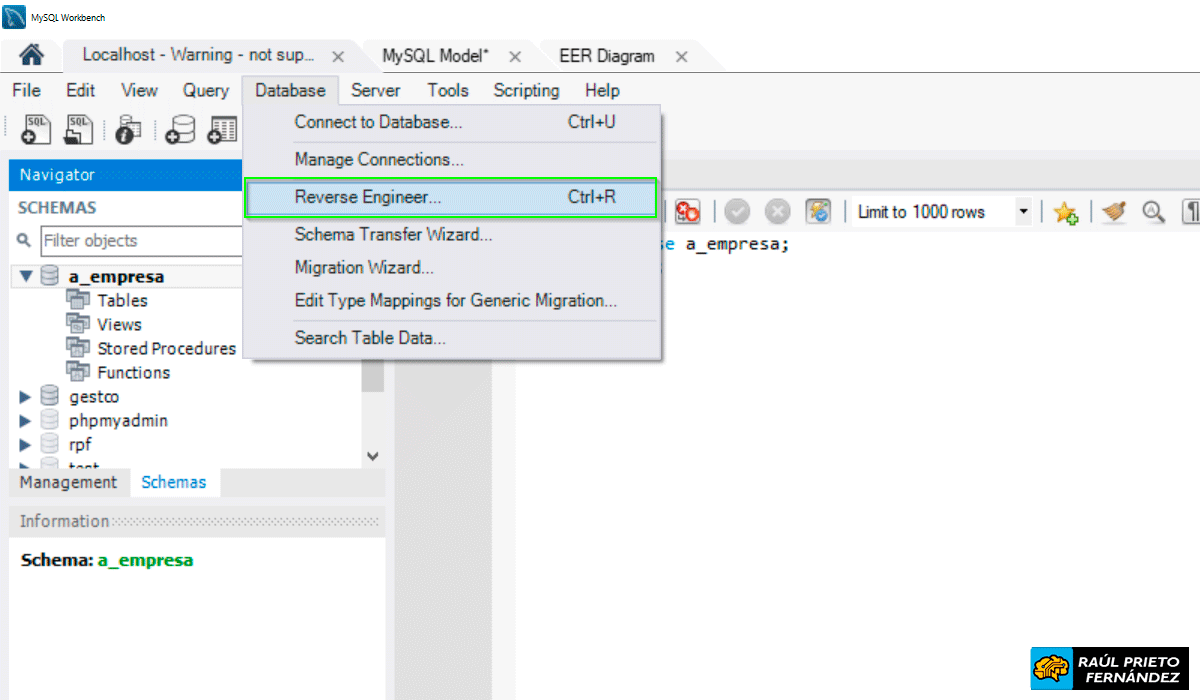Viewport: 1200px width, 700px height.
Task: Click the MySQL Workbench dolphin icon
Action: click(x=14, y=16)
